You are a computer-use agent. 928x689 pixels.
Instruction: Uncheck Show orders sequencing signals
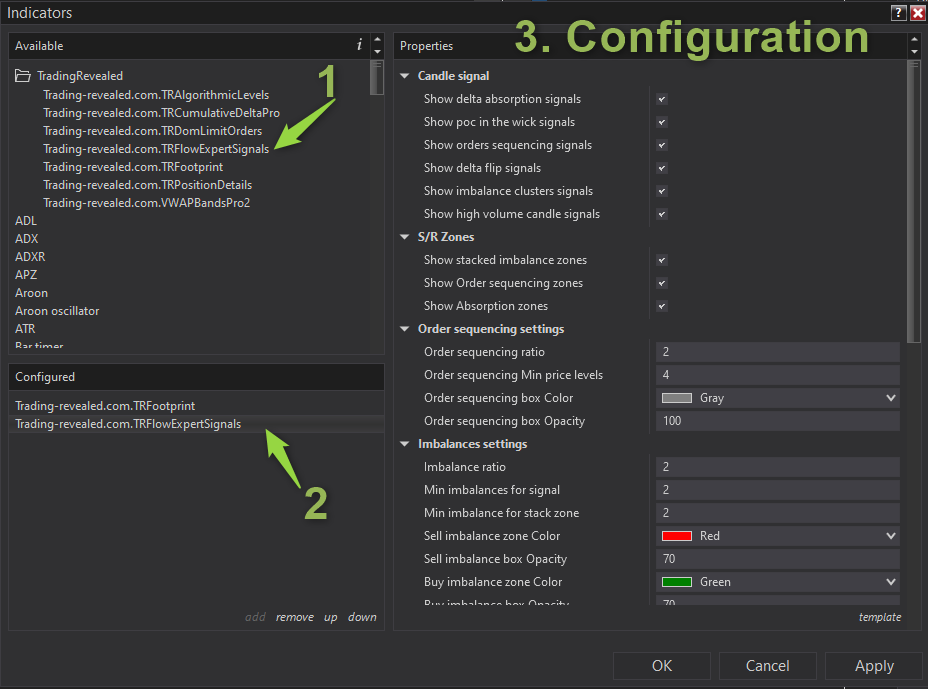pyautogui.click(x=662, y=145)
